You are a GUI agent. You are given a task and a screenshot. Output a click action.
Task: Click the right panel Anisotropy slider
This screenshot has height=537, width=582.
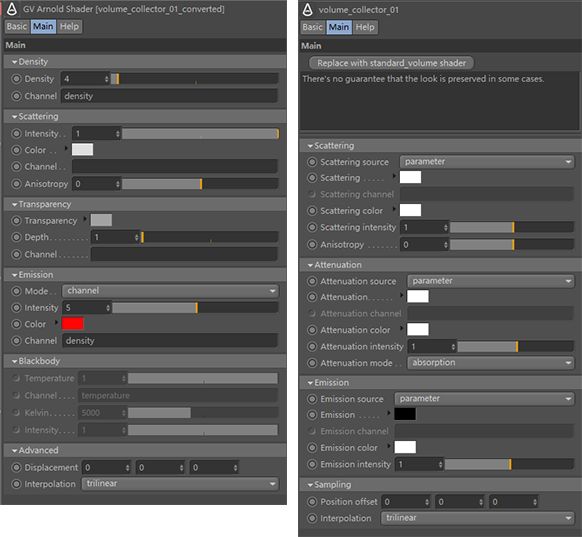[512, 244]
